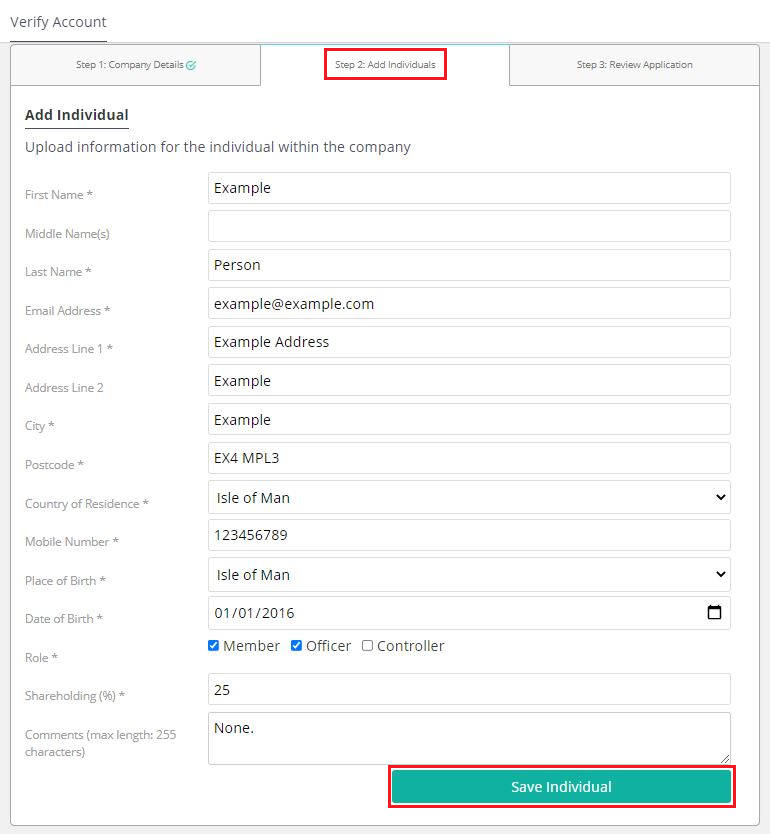Grab the Comments textarea resize handle

pyautogui.click(x=725, y=759)
